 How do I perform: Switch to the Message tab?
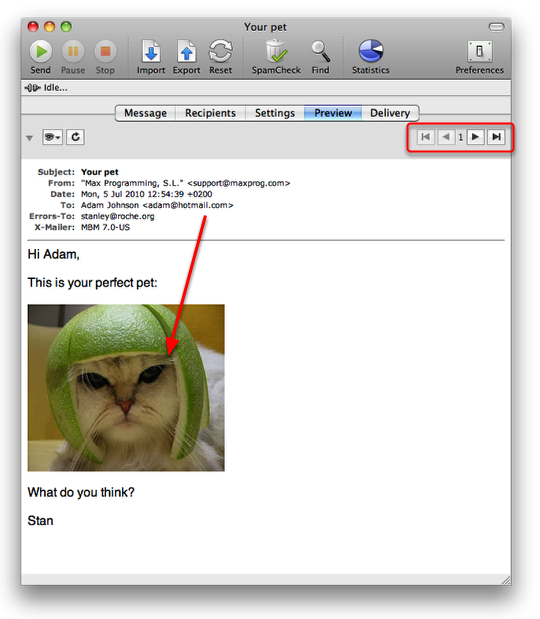point(145,113)
